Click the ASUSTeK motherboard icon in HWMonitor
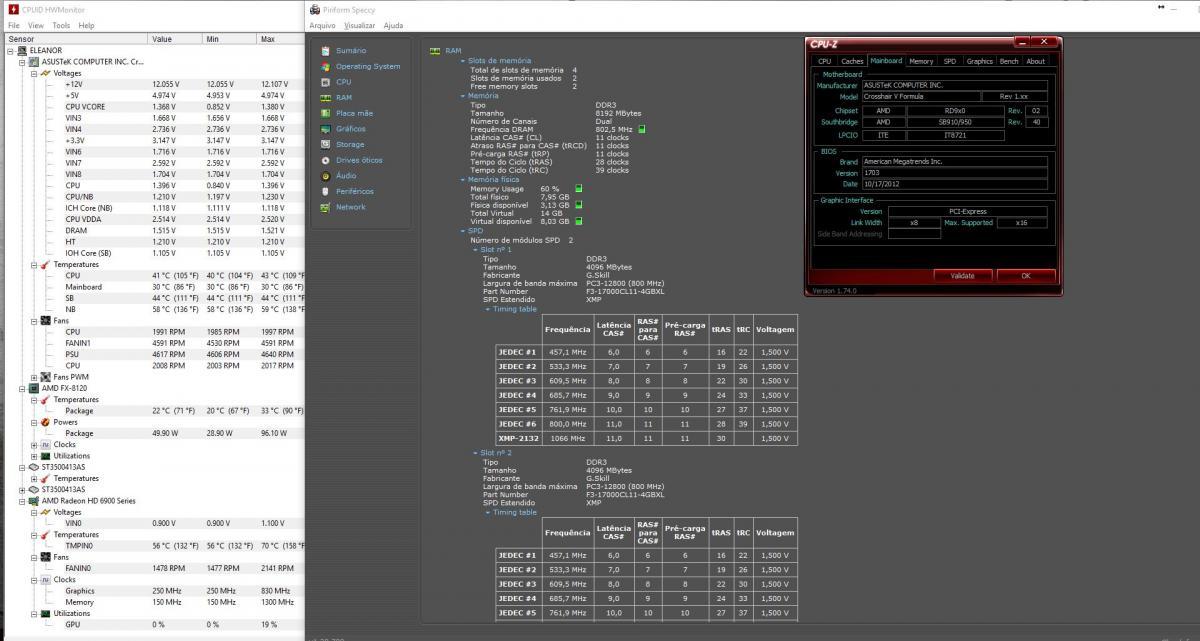The height and width of the screenshot is (641, 1200). point(34,61)
